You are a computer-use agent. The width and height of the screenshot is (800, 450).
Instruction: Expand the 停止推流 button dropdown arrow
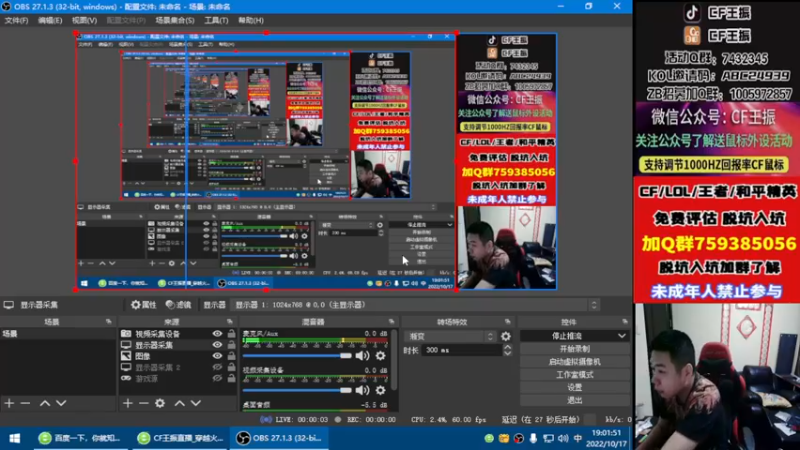(622, 336)
